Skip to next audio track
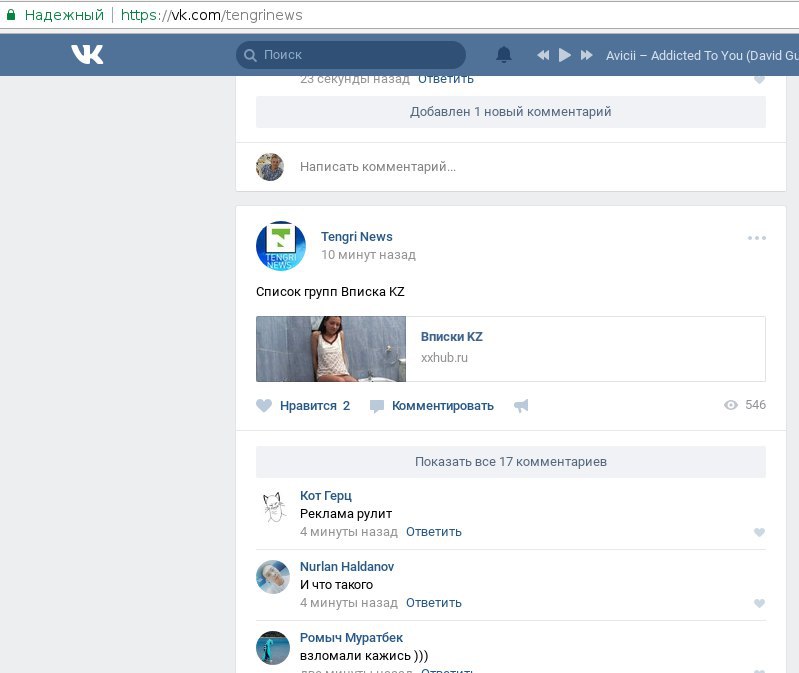 587,55
